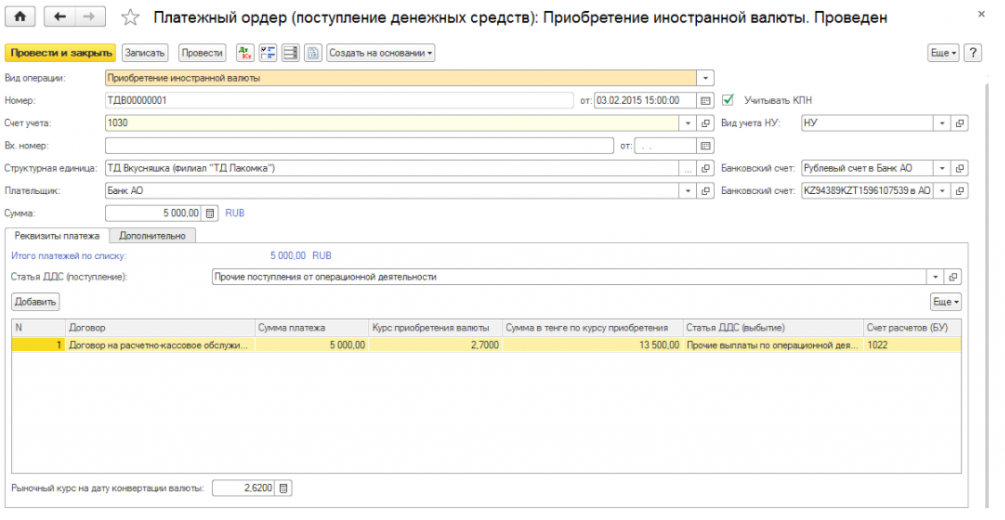Open calendar picker next to document date

coord(705,100)
